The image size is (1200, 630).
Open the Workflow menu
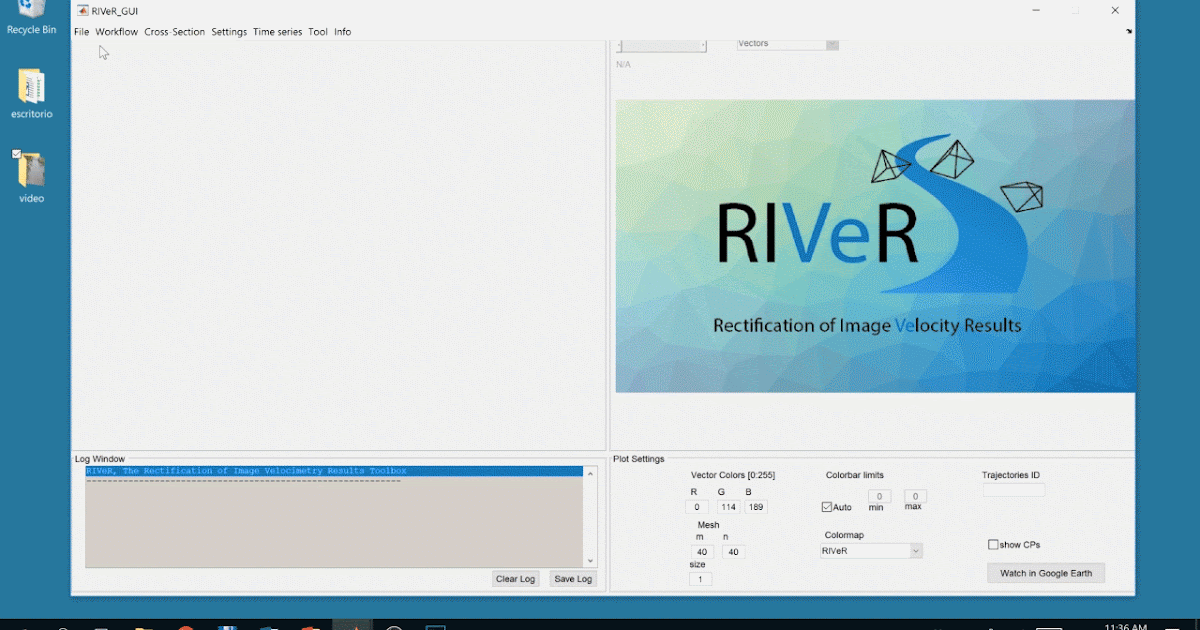[x=116, y=31]
